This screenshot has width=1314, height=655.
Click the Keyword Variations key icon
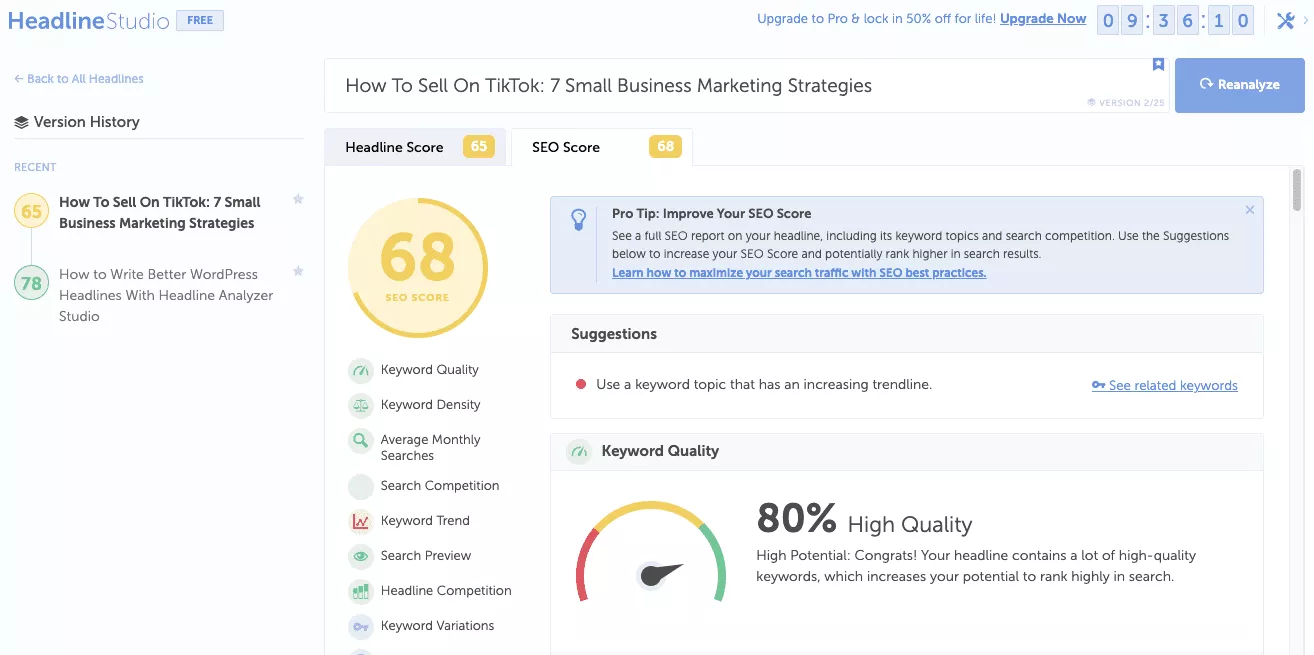point(360,627)
